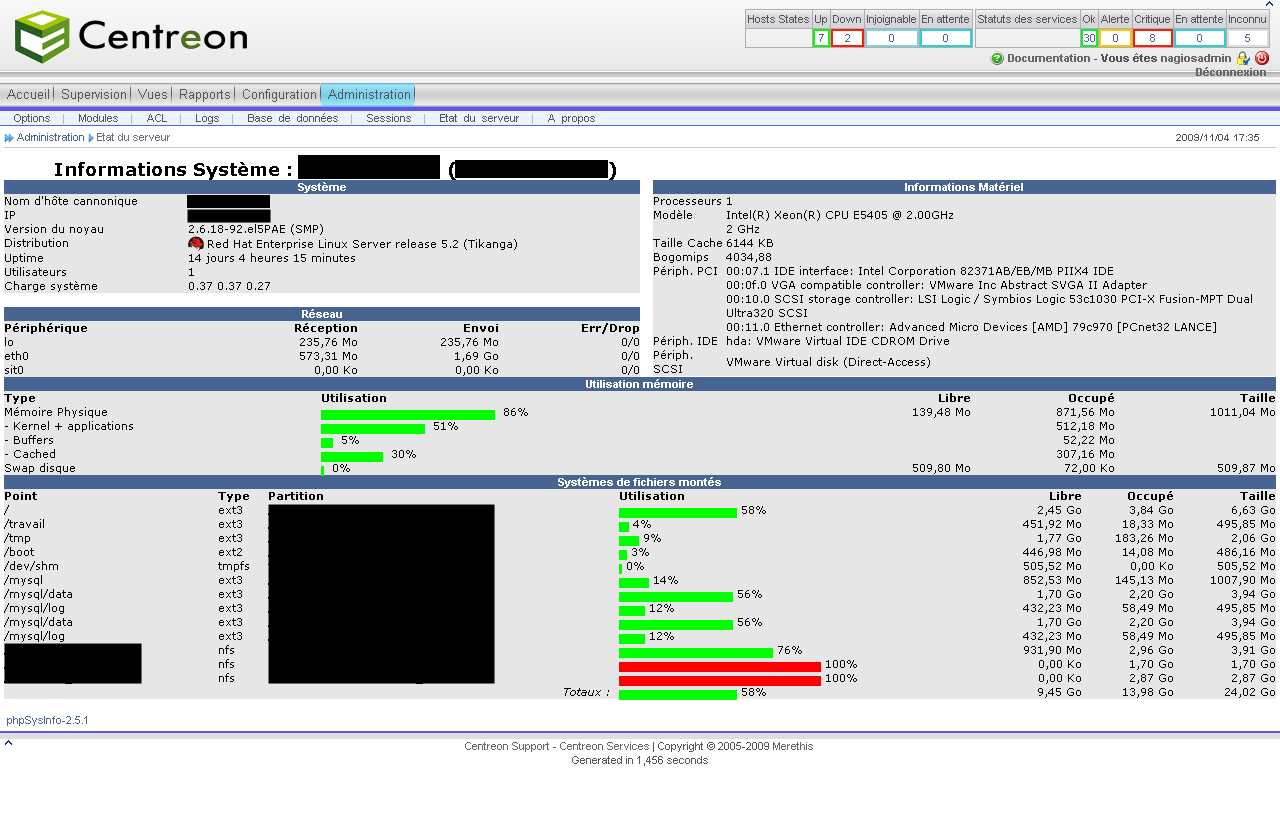The height and width of the screenshot is (837, 1280).
Task: Click the hosts Down count box
Action: coord(846,38)
